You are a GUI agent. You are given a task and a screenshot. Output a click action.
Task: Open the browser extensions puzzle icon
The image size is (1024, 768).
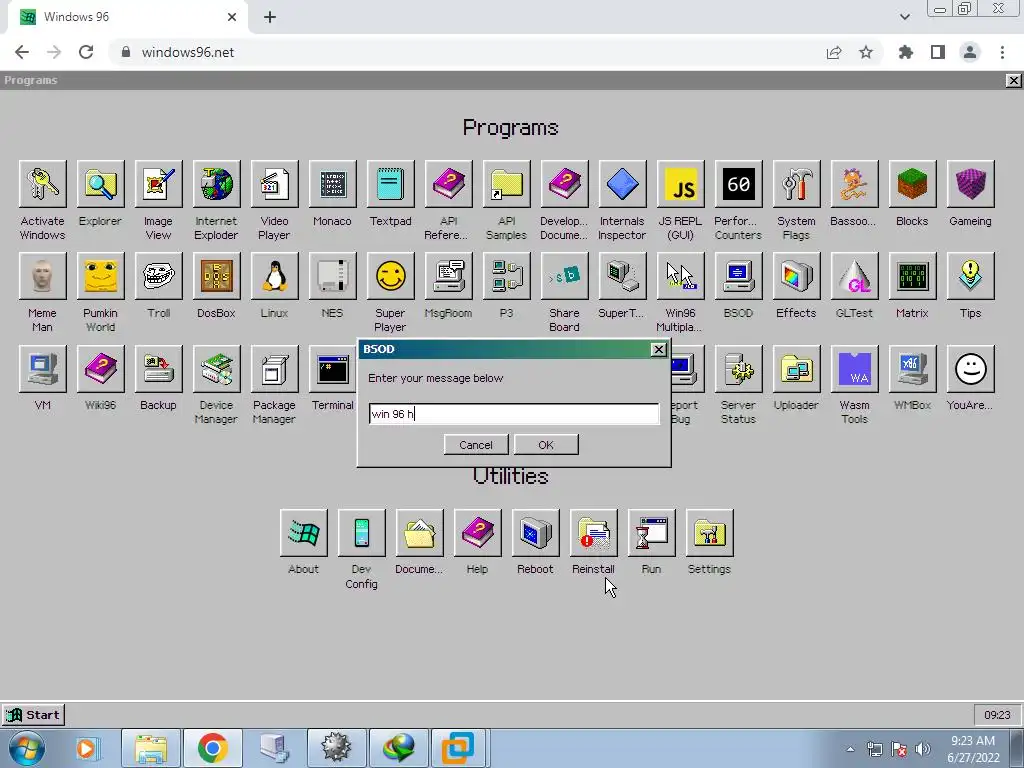(906, 52)
